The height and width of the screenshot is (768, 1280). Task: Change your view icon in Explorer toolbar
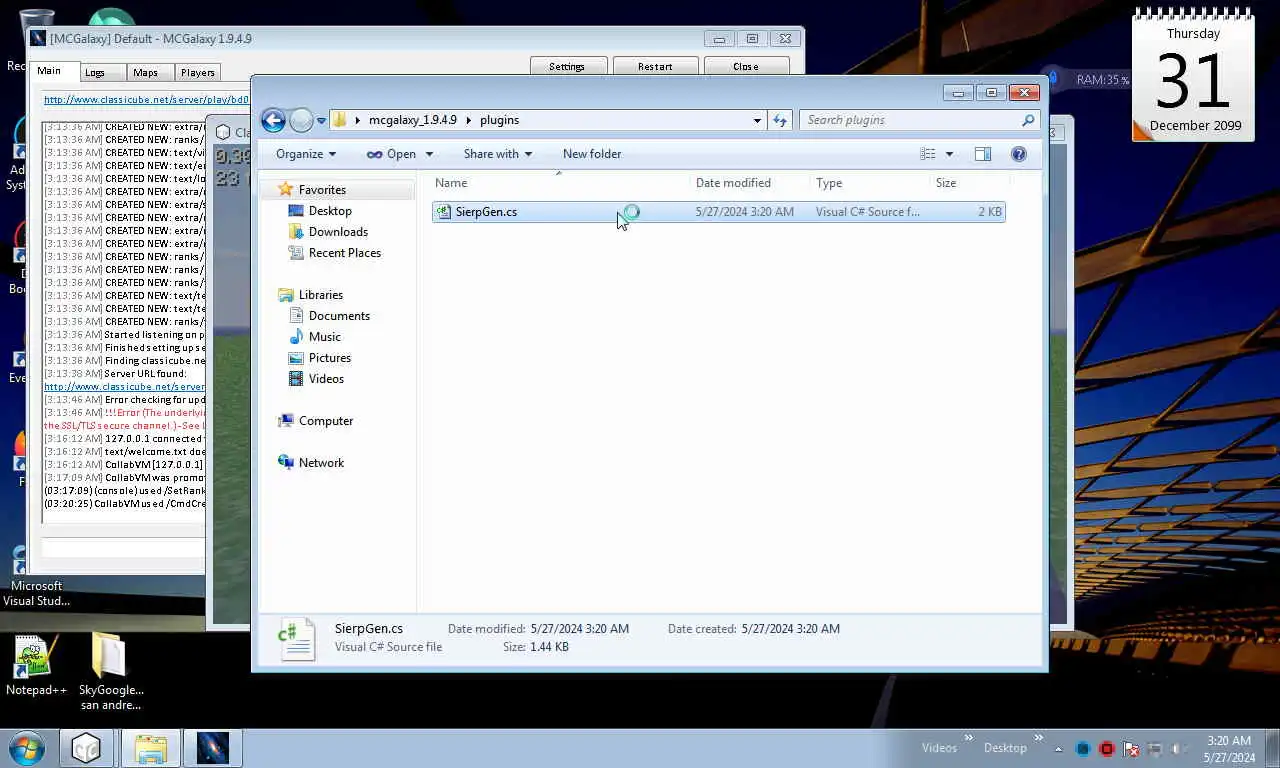928,154
